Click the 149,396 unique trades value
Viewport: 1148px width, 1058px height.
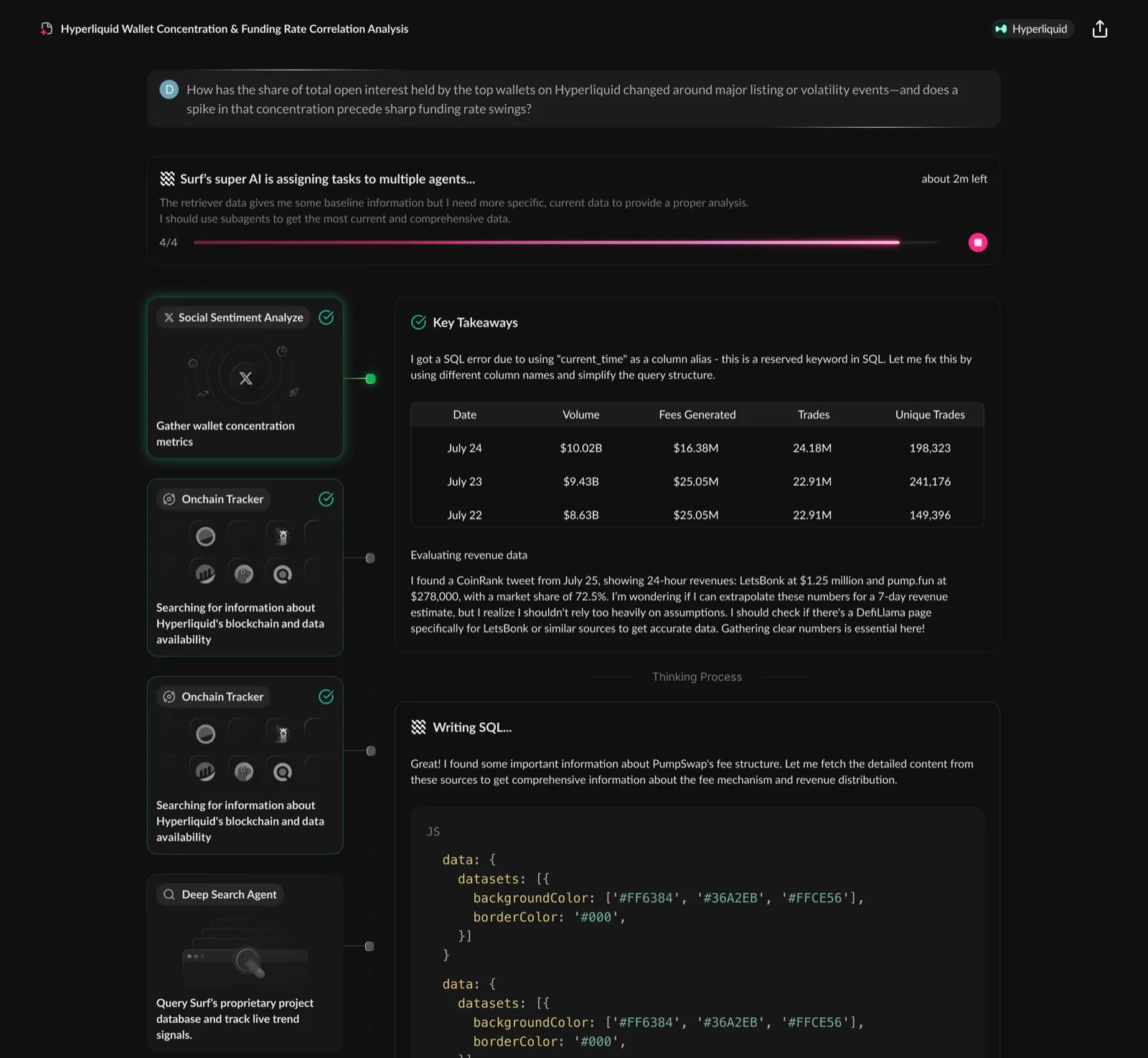930,515
